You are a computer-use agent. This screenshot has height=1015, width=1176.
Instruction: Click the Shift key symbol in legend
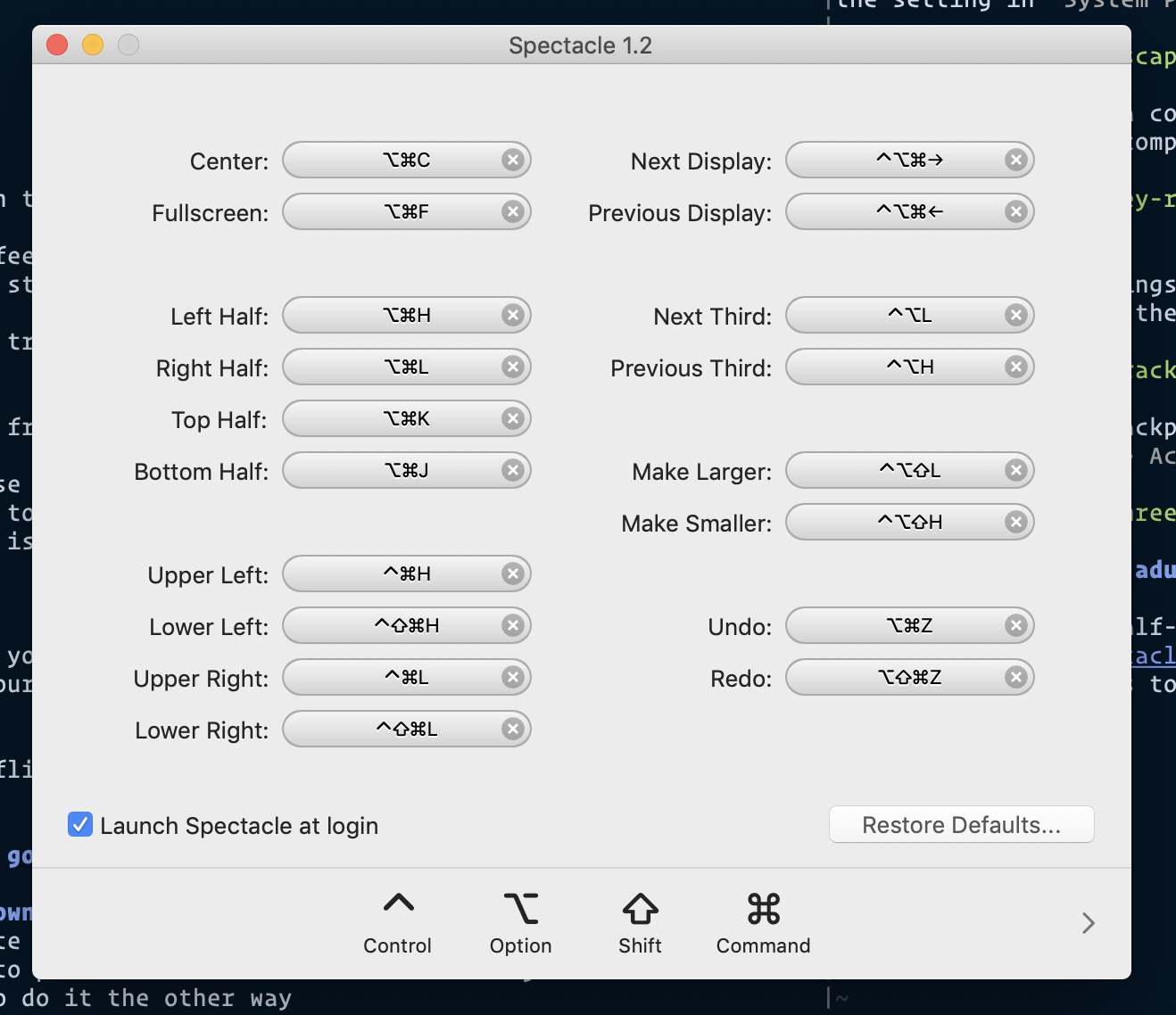pyautogui.click(x=640, y=909)
